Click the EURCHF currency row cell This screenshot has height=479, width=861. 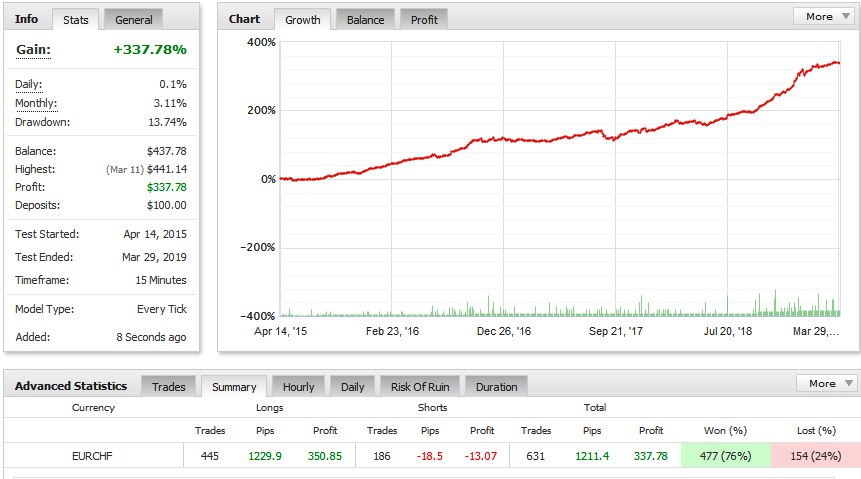(x=92, y=456)
